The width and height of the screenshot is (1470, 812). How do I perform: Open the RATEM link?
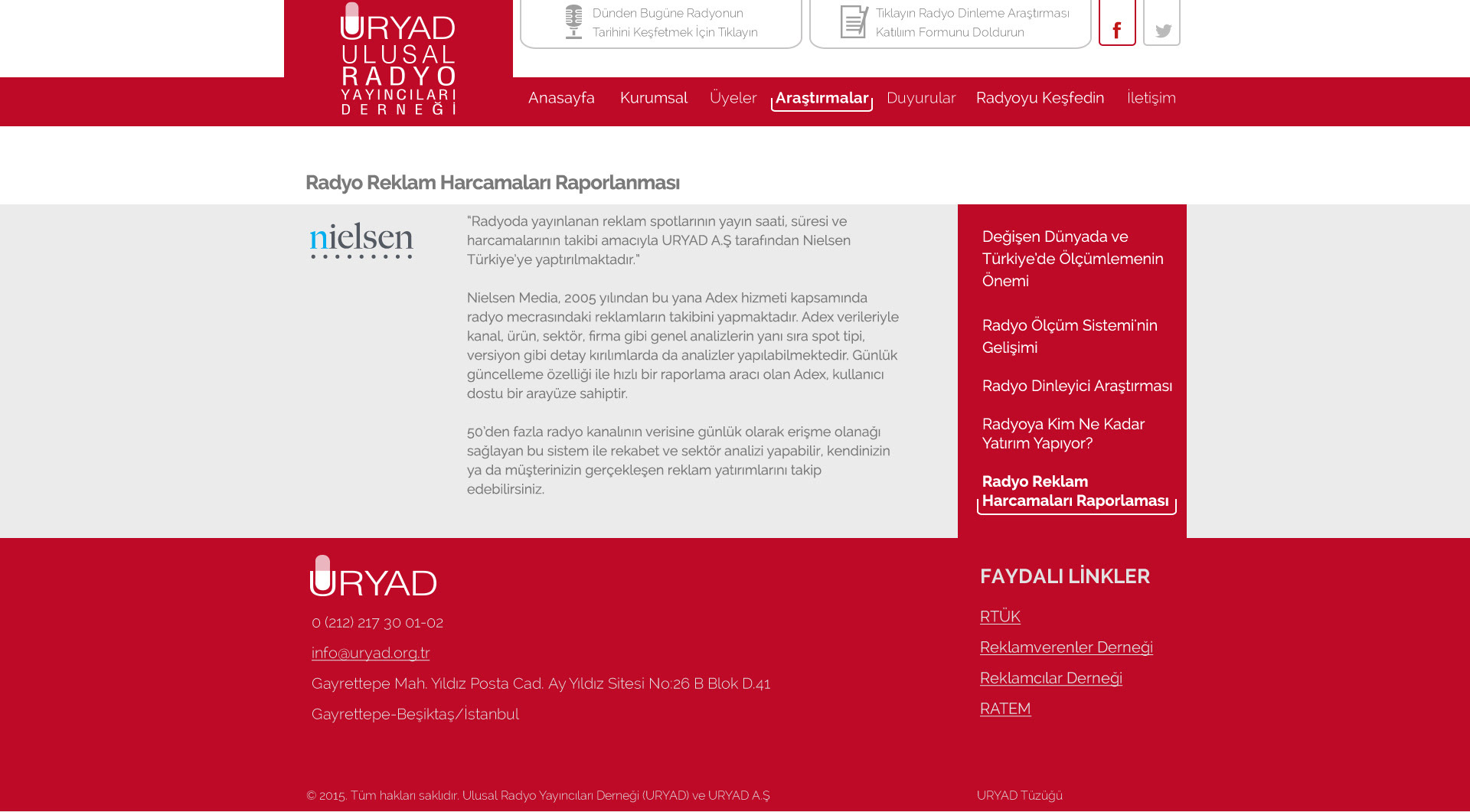[1005, 709]
